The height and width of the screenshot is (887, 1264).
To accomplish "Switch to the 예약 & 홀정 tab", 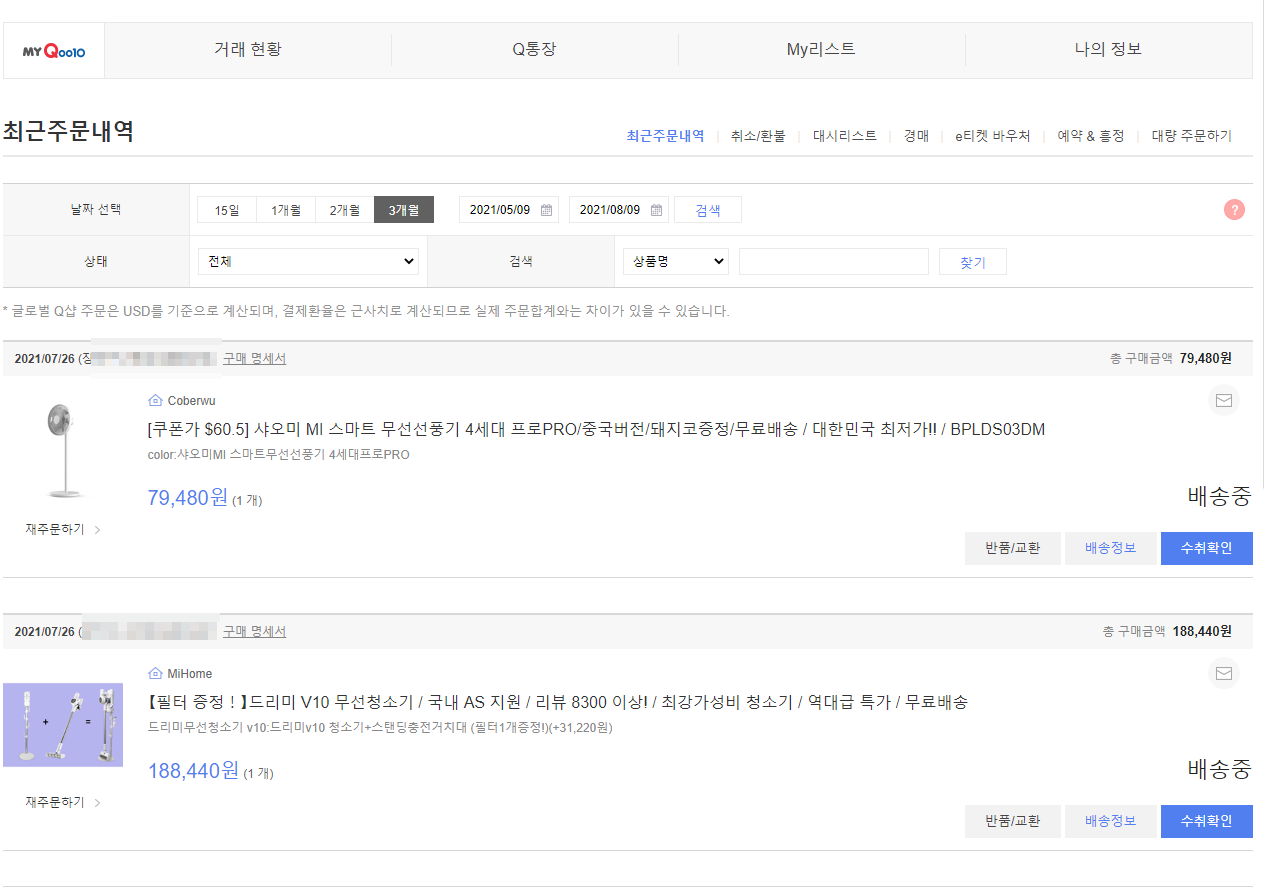I will 1091,136.
